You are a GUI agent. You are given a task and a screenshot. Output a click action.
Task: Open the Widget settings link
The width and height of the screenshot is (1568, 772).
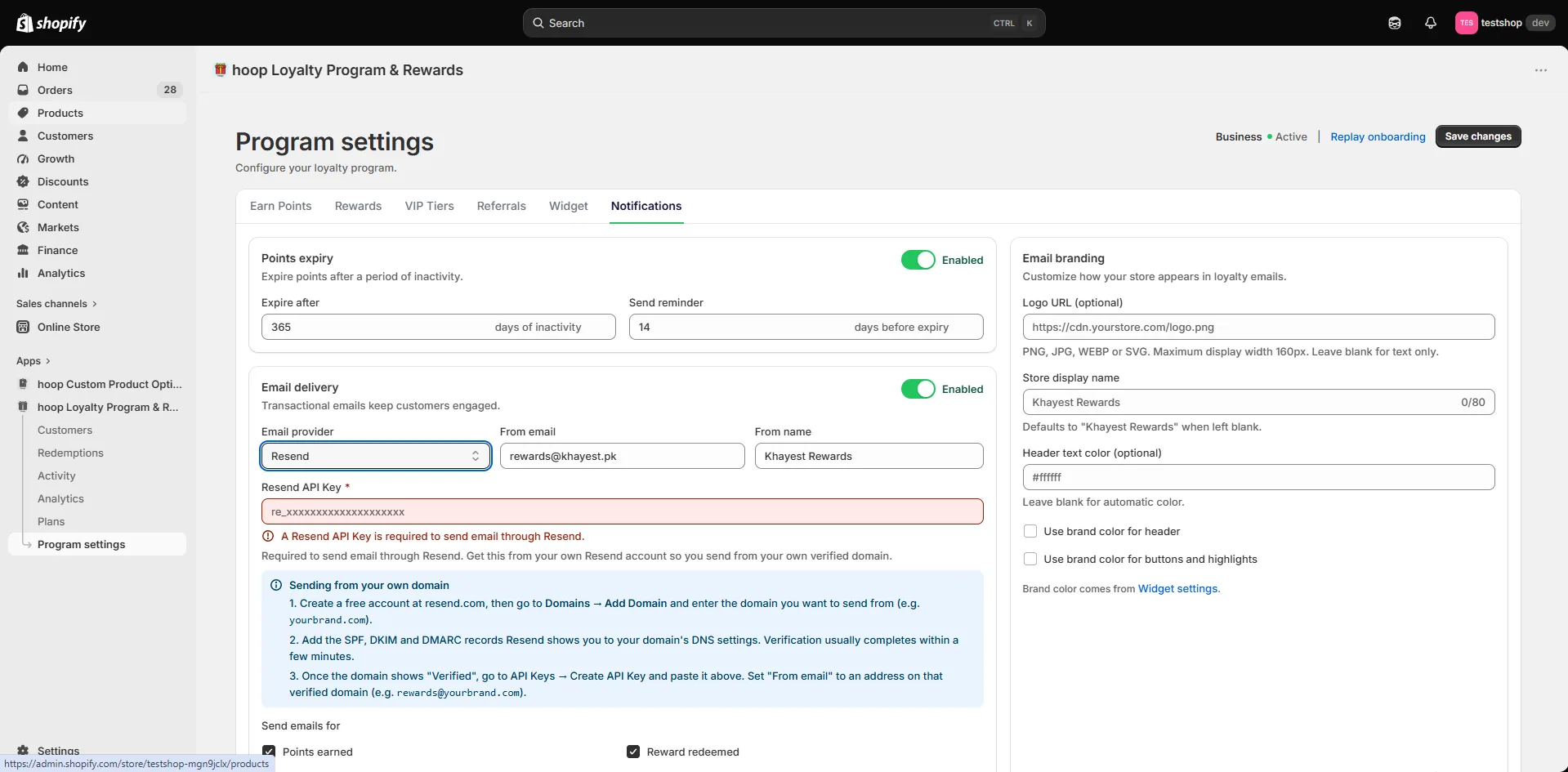click(x=1177, y=588)
